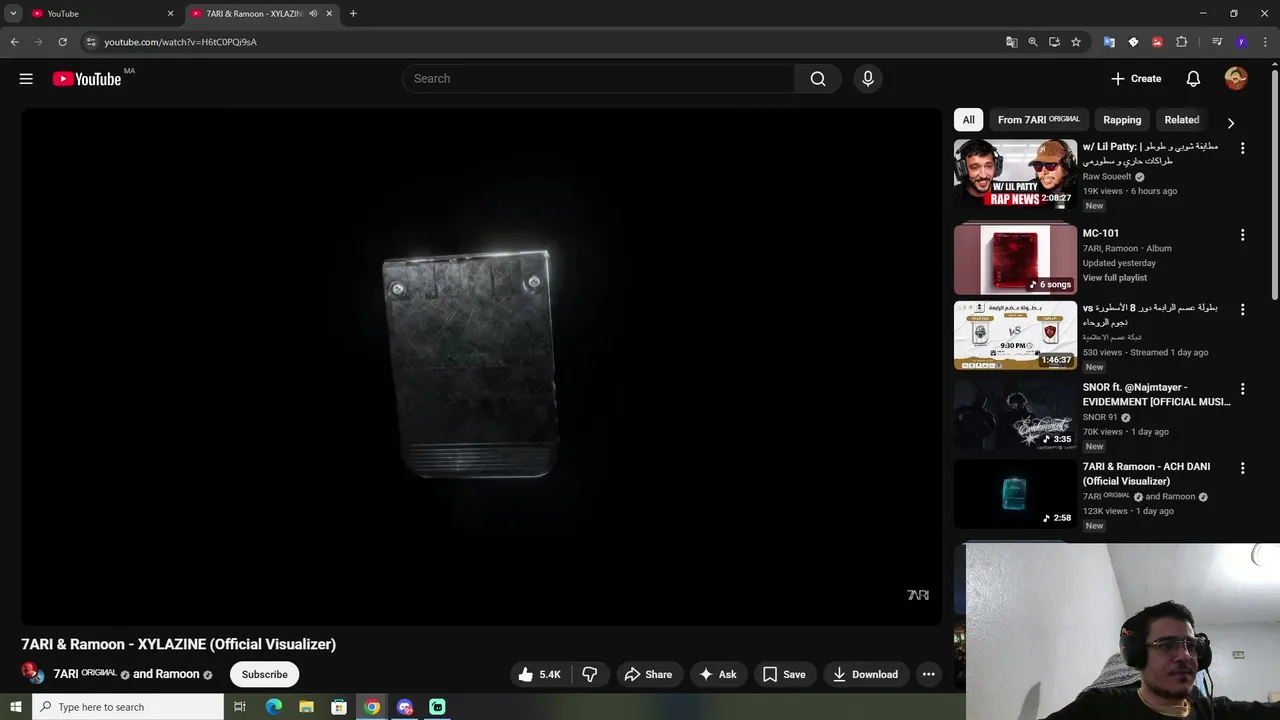Open Chrome profile 'y' avatar
Screen dimensions: 1280x720
click(1241, 42)
